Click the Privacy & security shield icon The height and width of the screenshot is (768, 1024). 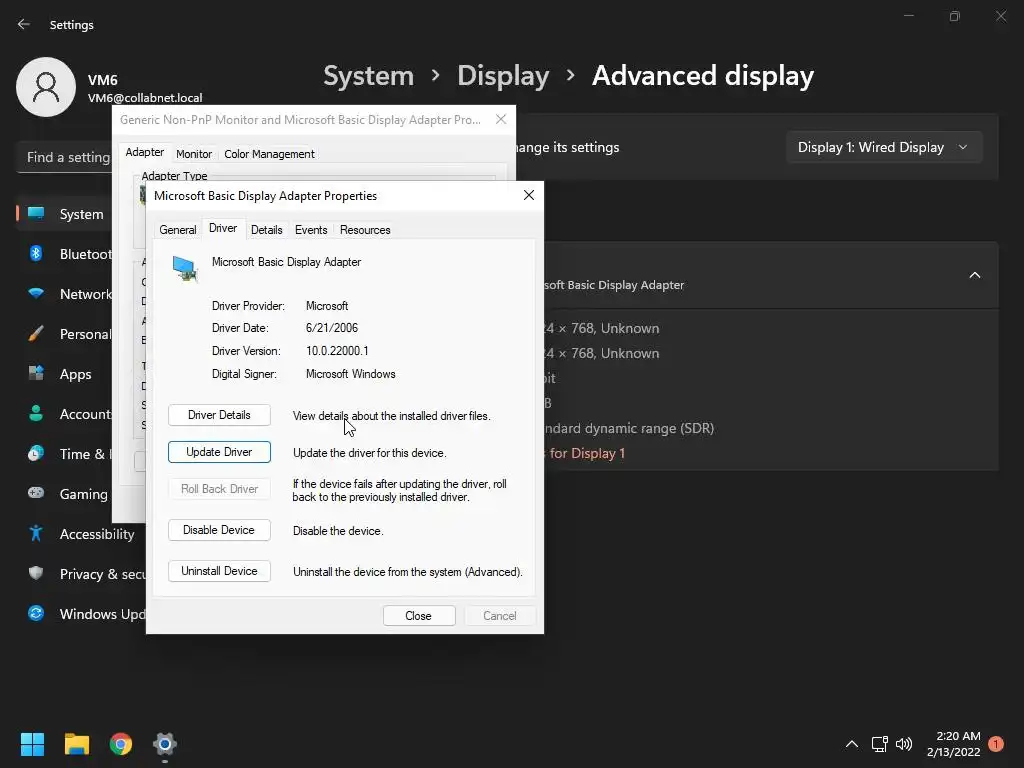click(x=36, y=573)
